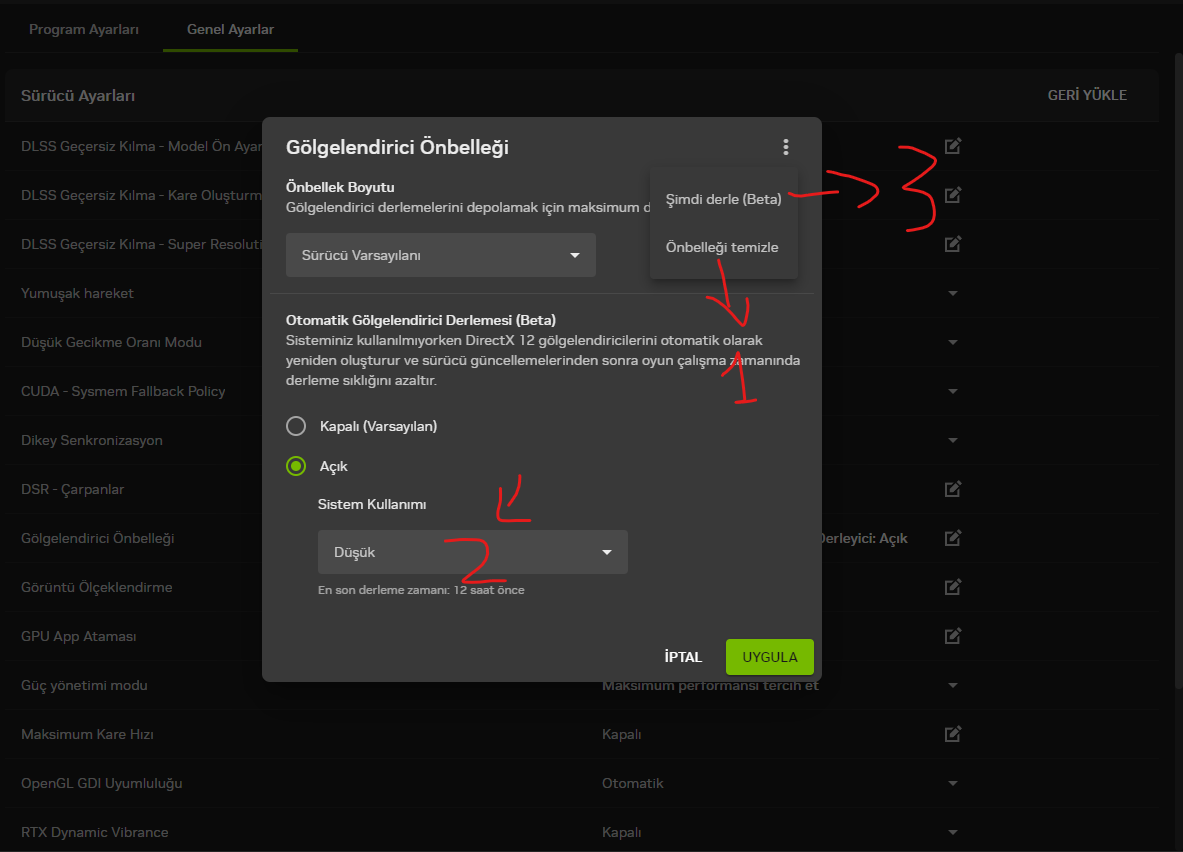The width and height of the screenshot is (1183, 852).
Task: Select the Yumuşak hareket row label
Action: click(x=77, y=293)
